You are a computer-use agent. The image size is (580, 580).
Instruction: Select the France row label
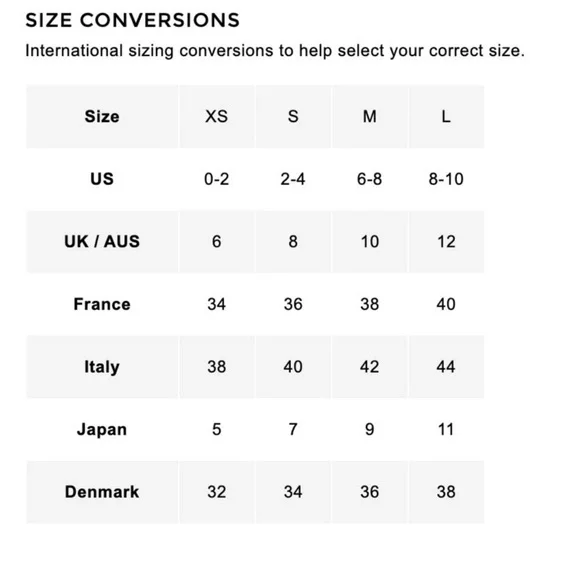102,304
